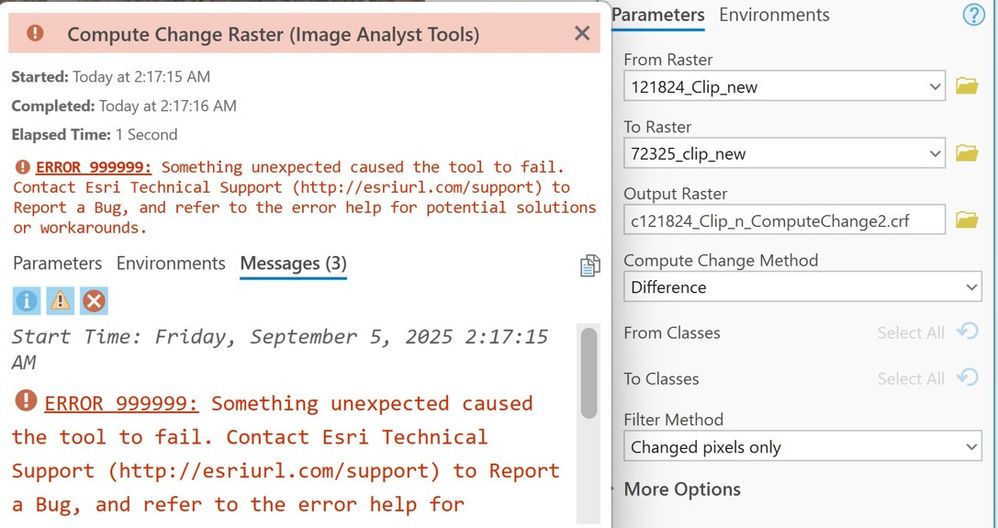The height and width of the screenshot is (528, 998).
Task: Copy messages using the clipboard icon
Action: tap(590, 265)
